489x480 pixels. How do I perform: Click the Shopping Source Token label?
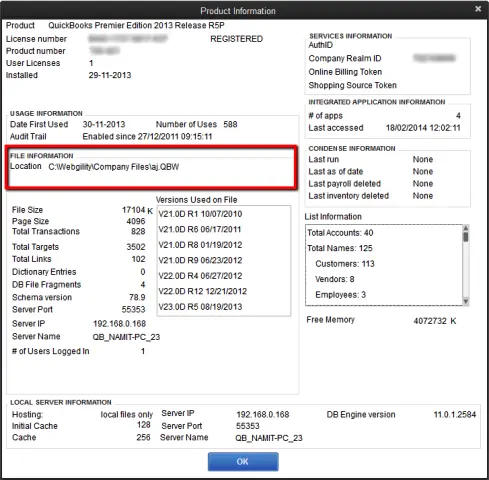click(353, 85)
